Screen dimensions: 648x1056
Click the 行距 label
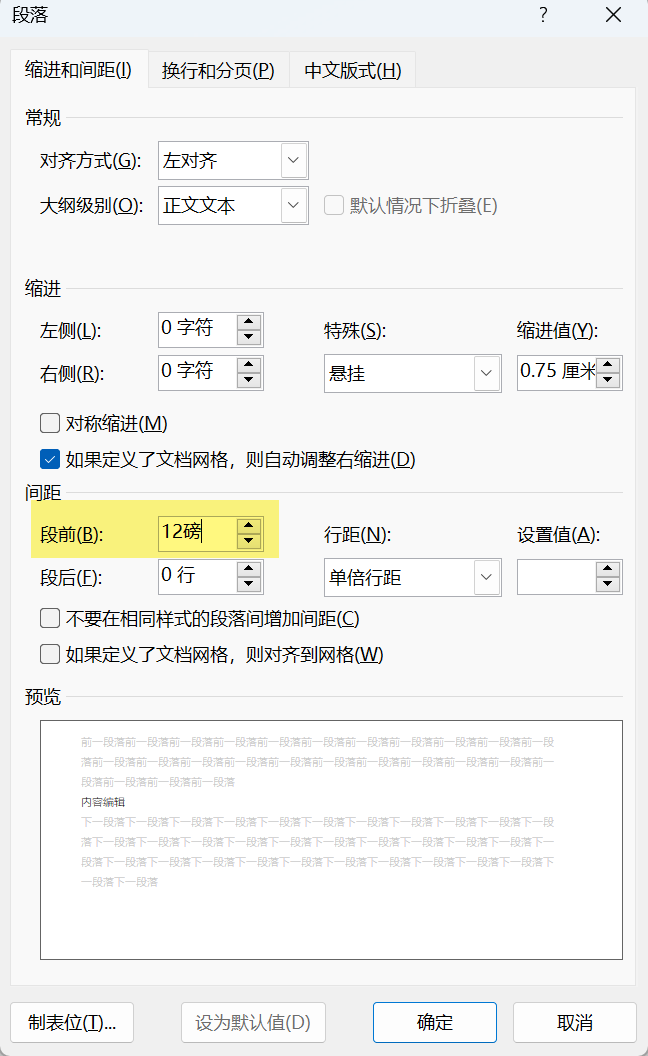[357, 535]
